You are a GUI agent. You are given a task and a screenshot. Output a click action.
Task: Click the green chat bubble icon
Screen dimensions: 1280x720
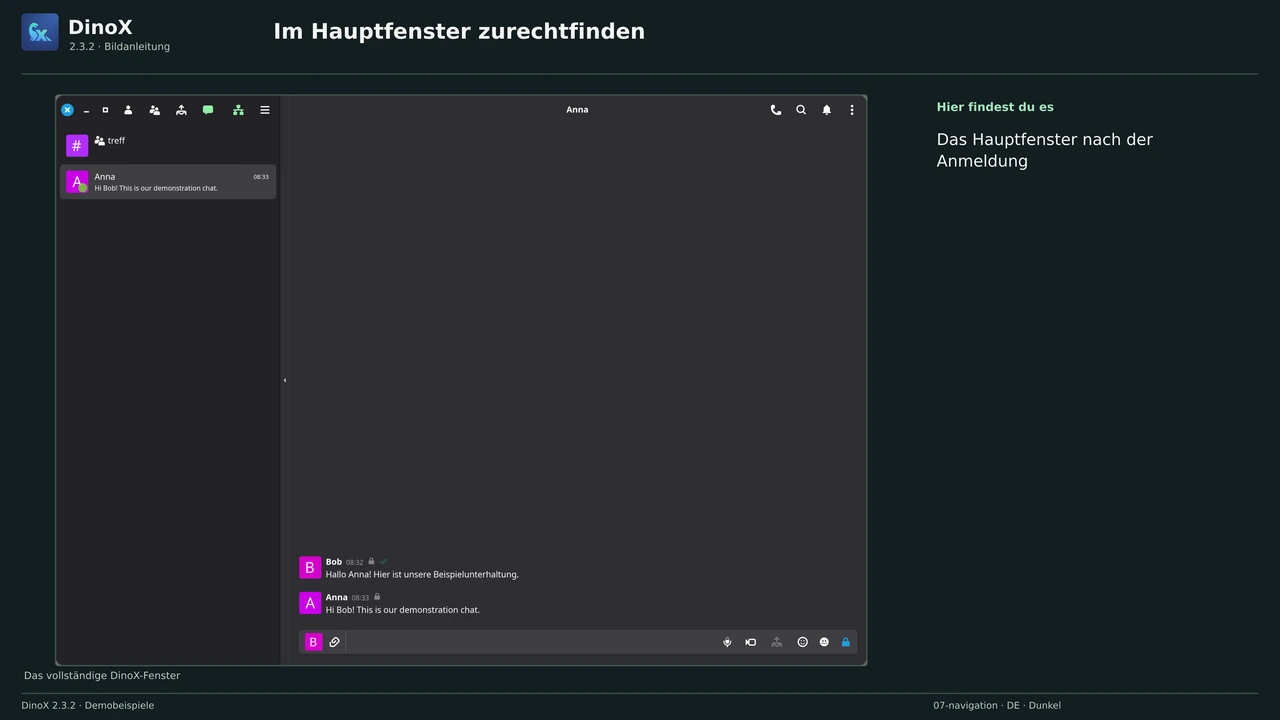[x=208, y=110]
